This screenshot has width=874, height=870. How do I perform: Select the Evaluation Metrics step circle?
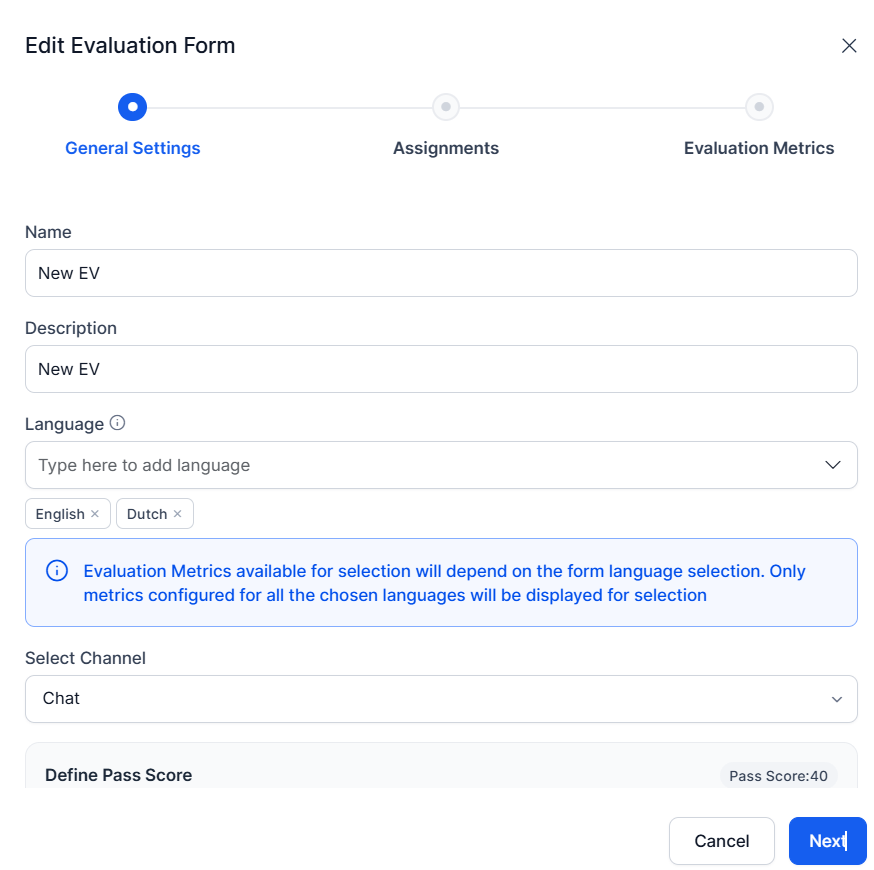coord(759,106)
